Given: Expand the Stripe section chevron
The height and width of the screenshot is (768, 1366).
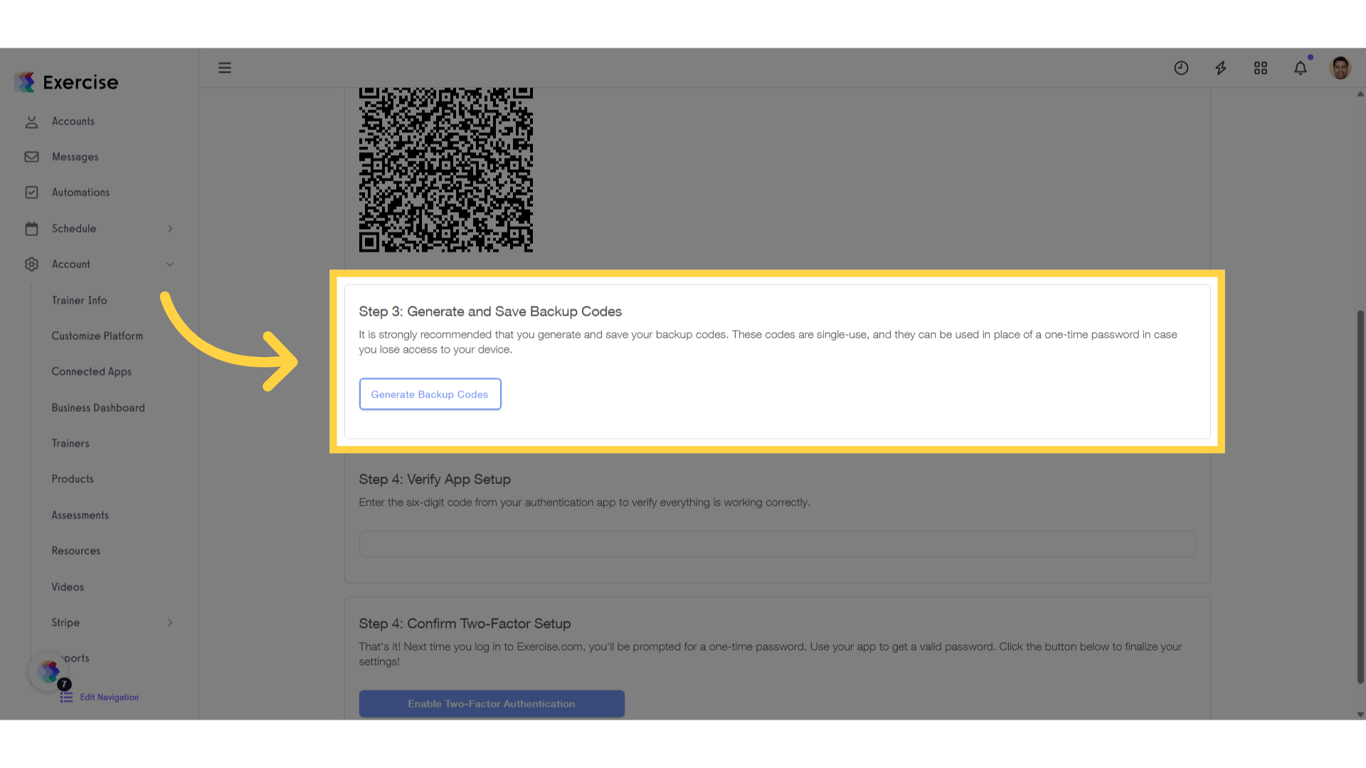Looking at the screenshot, I should pos(170,622).
